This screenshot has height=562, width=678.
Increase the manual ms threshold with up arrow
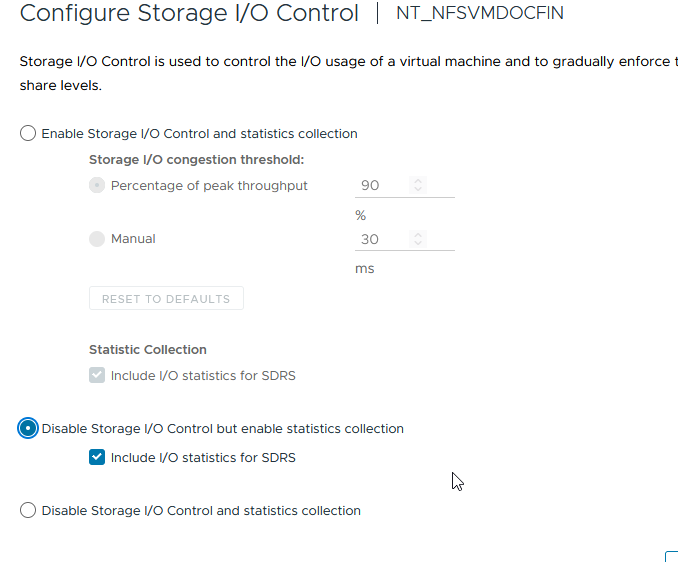click(x=418, y=235)
